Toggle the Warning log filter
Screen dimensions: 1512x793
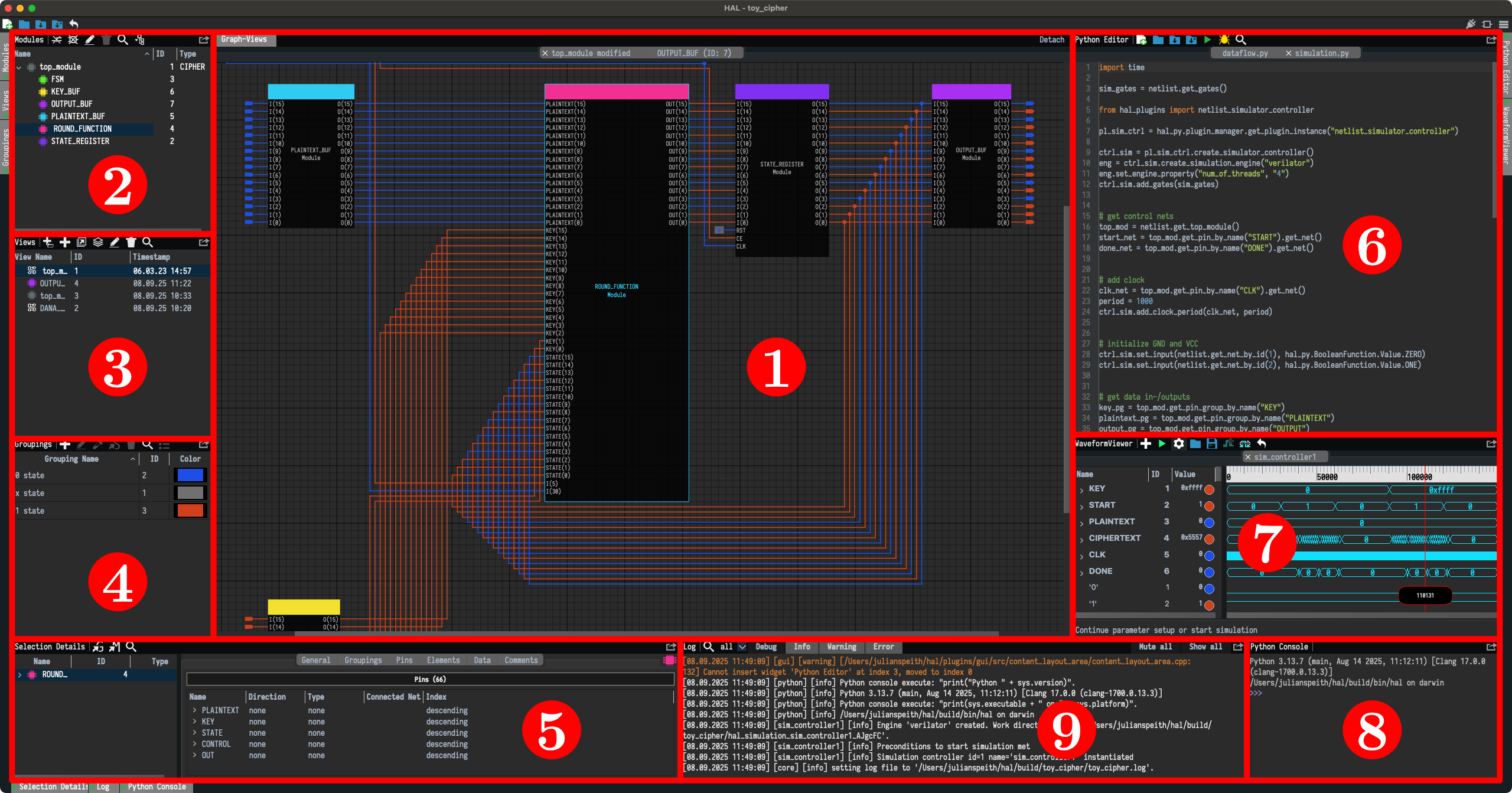[841, 647]
